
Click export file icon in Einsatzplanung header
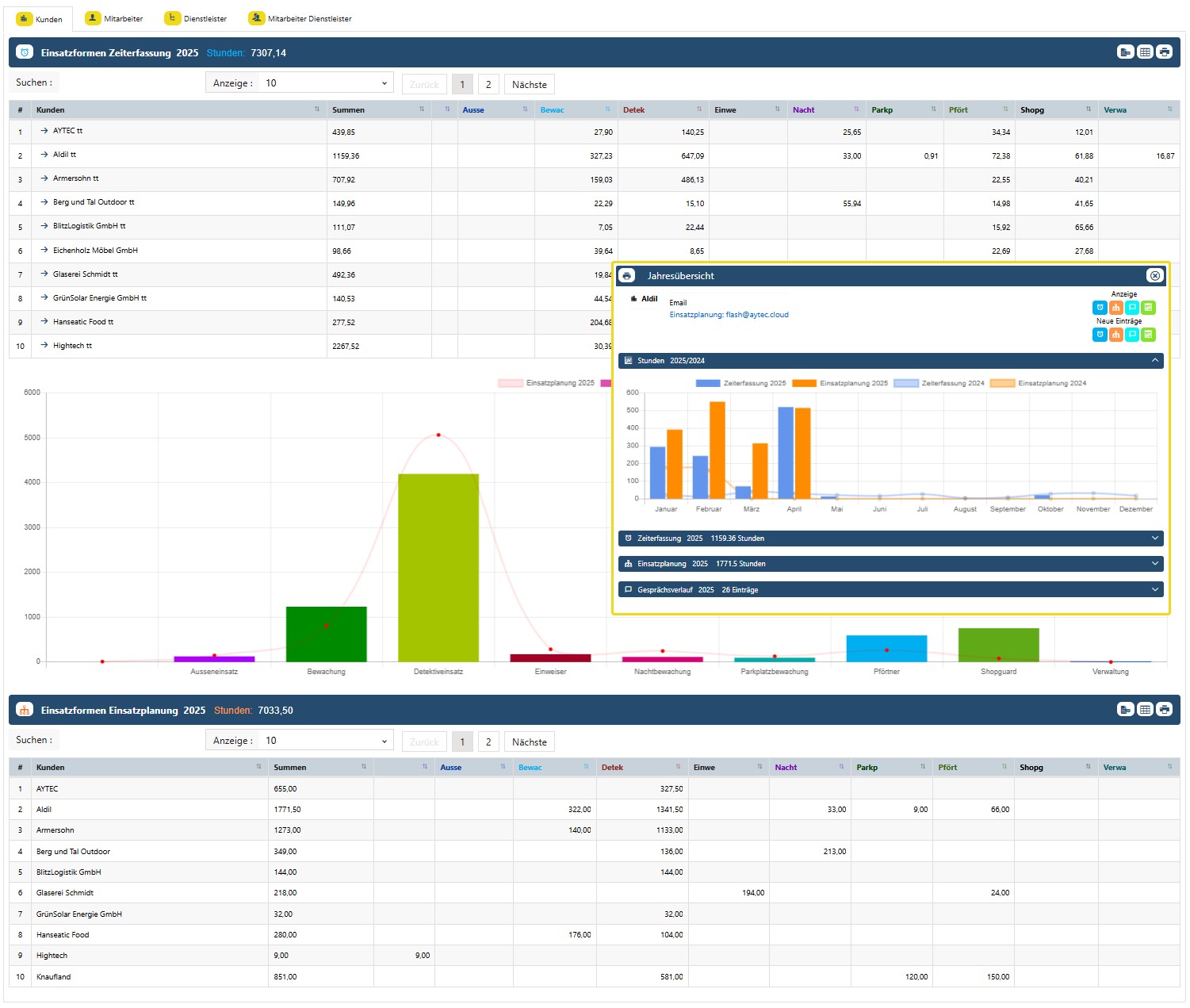tap(1125, 710)
